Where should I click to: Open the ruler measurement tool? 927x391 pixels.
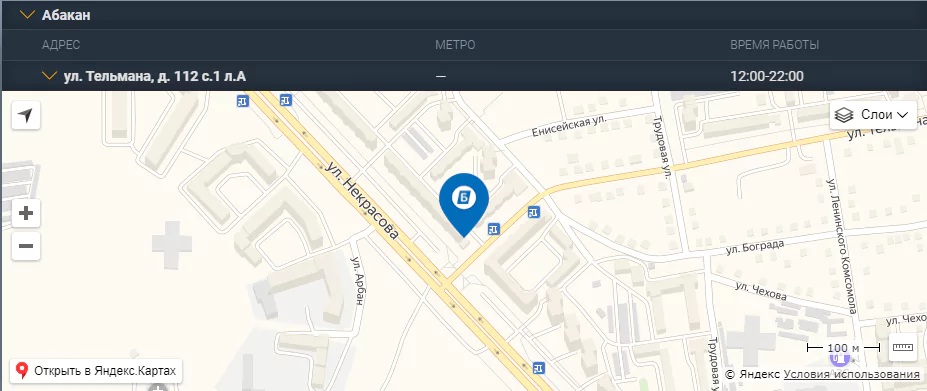pyautogui.click(x=903, y=347)
